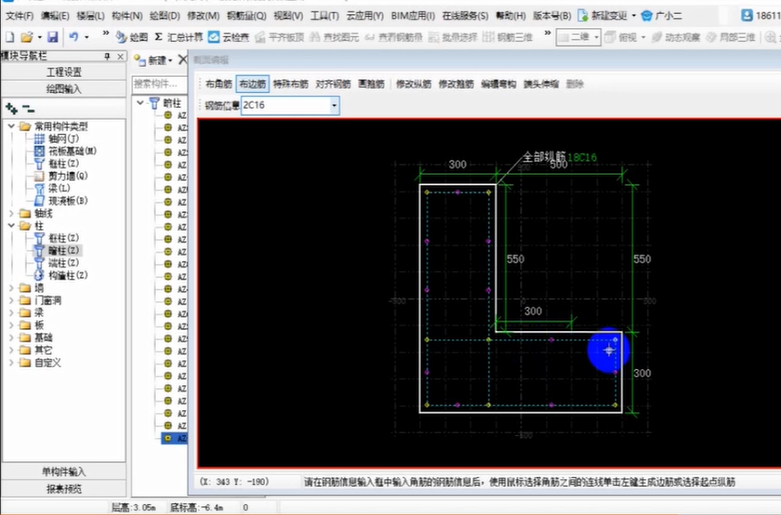The width and height of the screenshot is (781, 515).
Task: Select the highlighted last AZ item in list
Action: pyautogui.click(x=175, y=438)
